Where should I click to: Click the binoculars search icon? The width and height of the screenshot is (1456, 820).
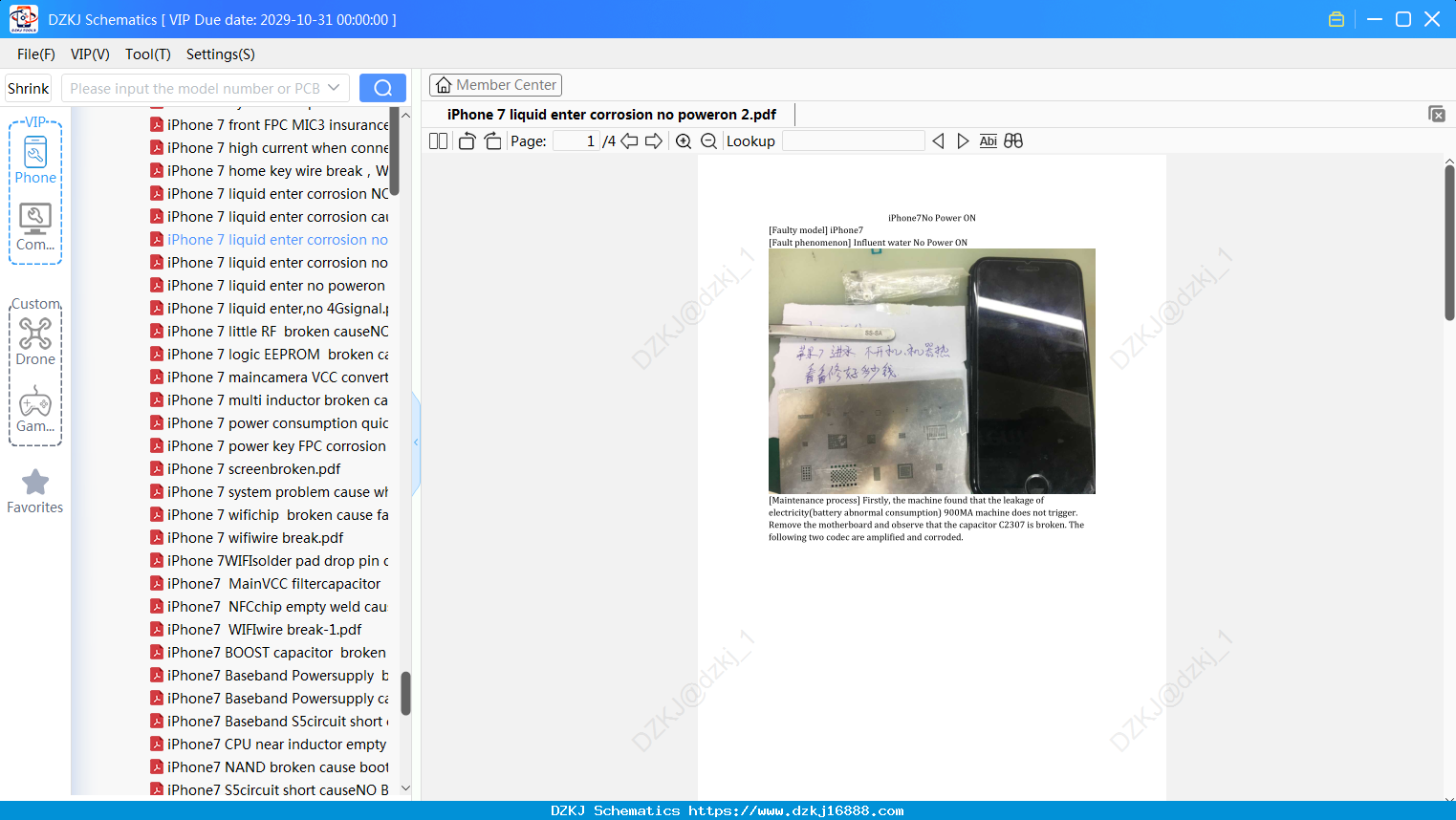pyautogui.click(x=1013, y=141)
